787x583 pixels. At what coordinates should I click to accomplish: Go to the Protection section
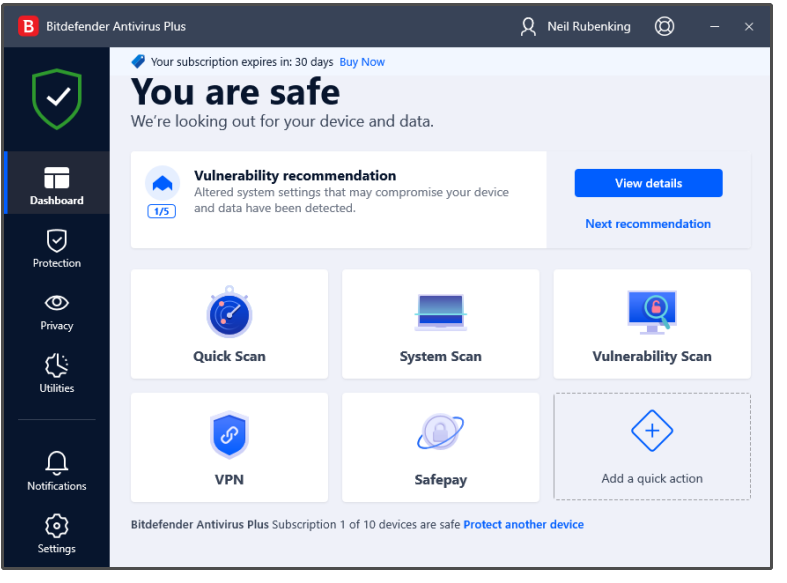(57, 248)
